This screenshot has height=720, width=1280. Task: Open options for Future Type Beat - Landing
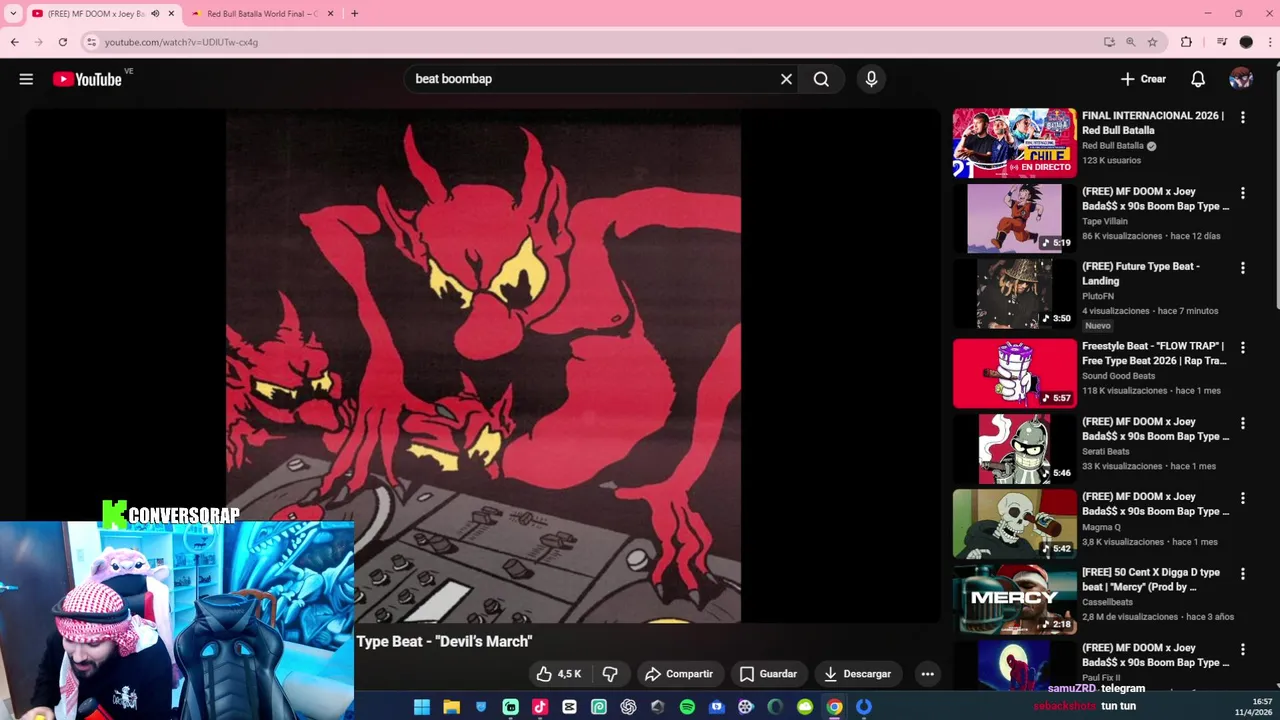click(1243, 268)
